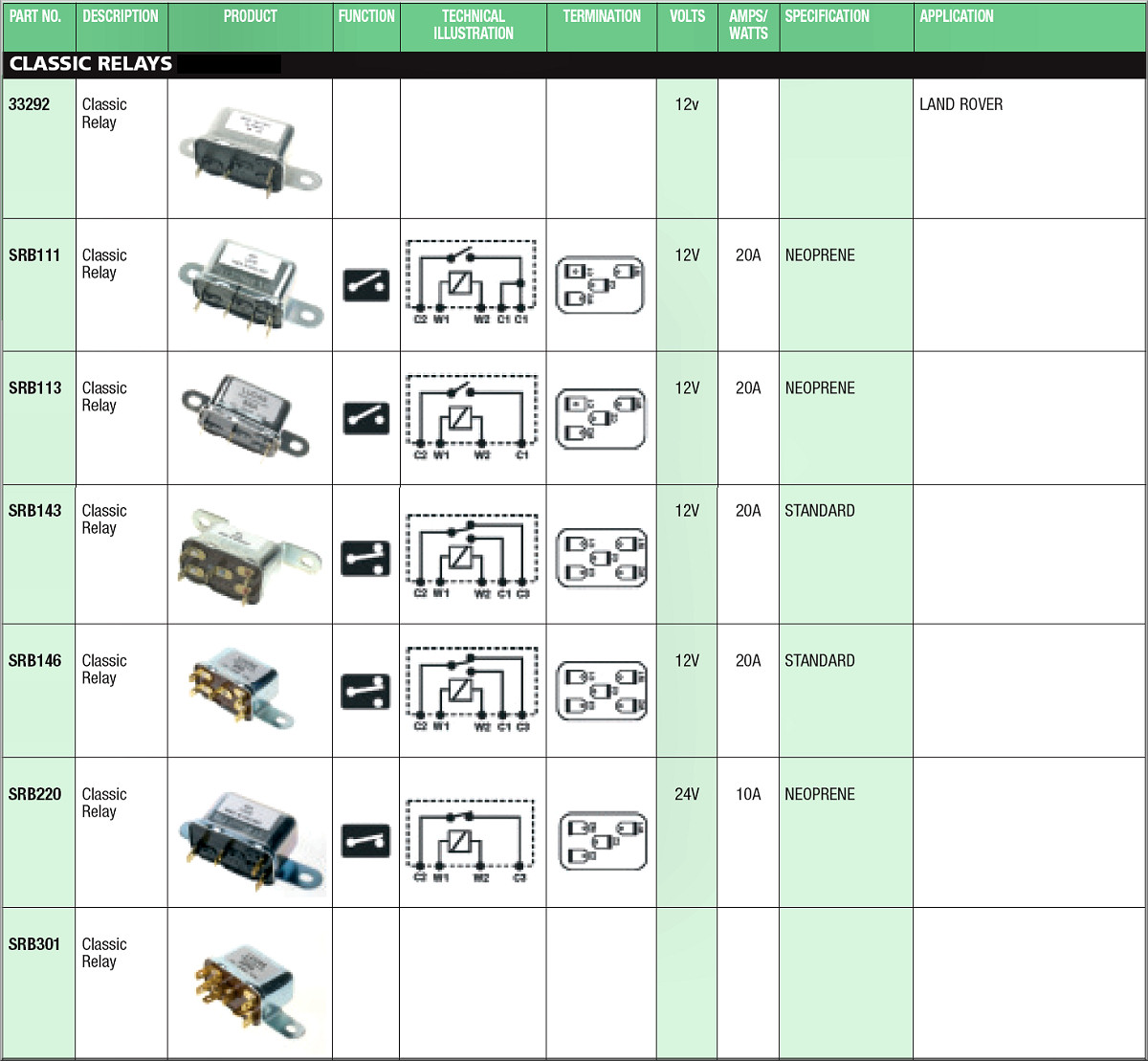The image size is (1148, 1061).
Task: Click the SRB143 function switch icon
Action: (366, 559)
